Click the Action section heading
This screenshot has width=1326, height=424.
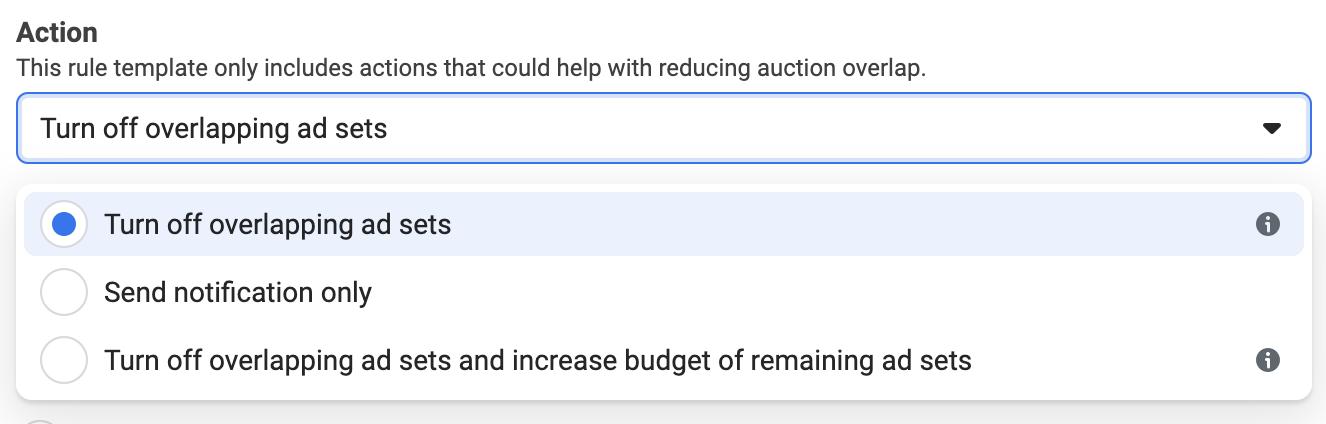(x=57, y=31)
